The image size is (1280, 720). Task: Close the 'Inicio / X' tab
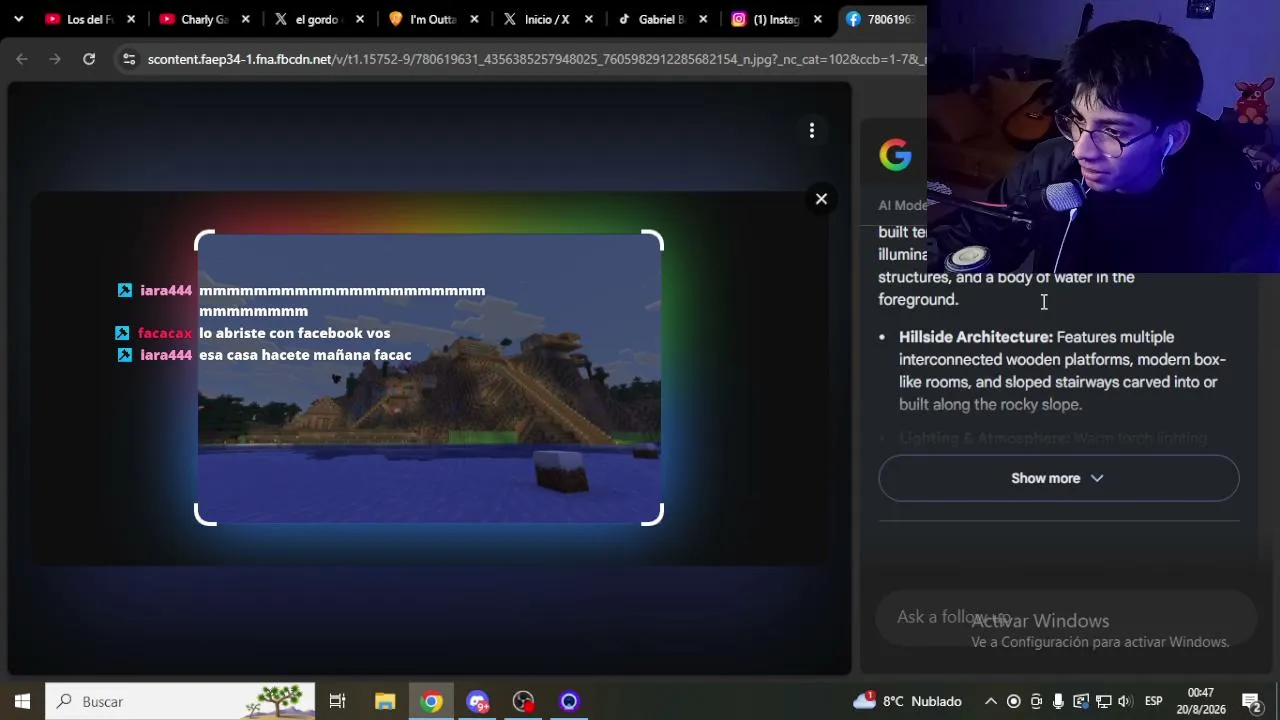589,19
